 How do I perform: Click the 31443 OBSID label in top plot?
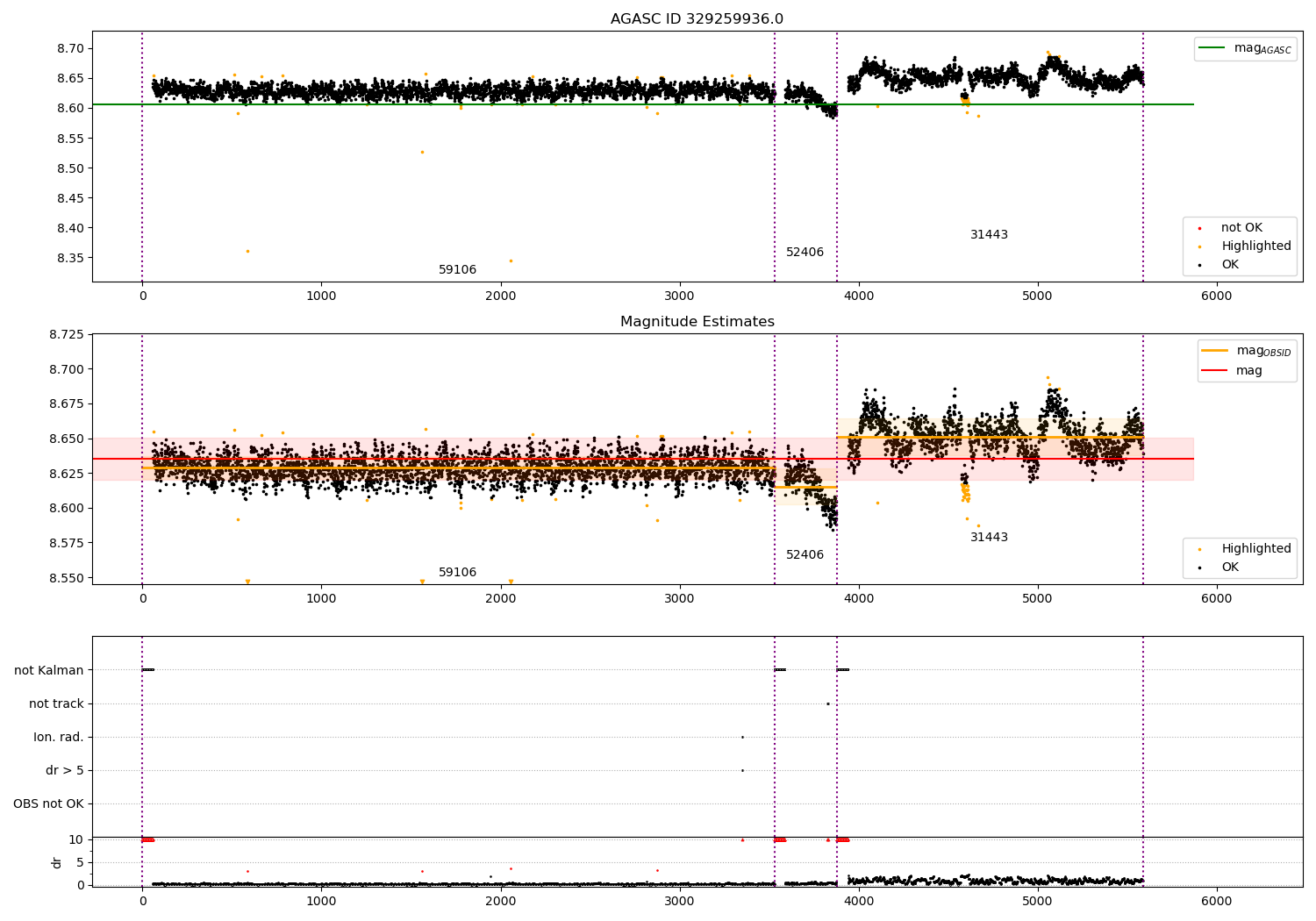tap(989, 235)
